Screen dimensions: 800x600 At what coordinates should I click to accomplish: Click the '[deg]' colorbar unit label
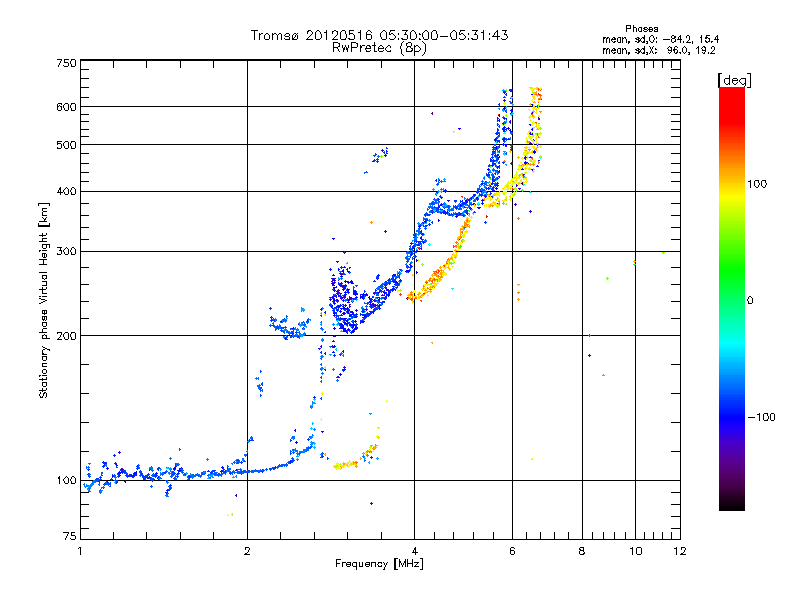(x=734, y=80)
